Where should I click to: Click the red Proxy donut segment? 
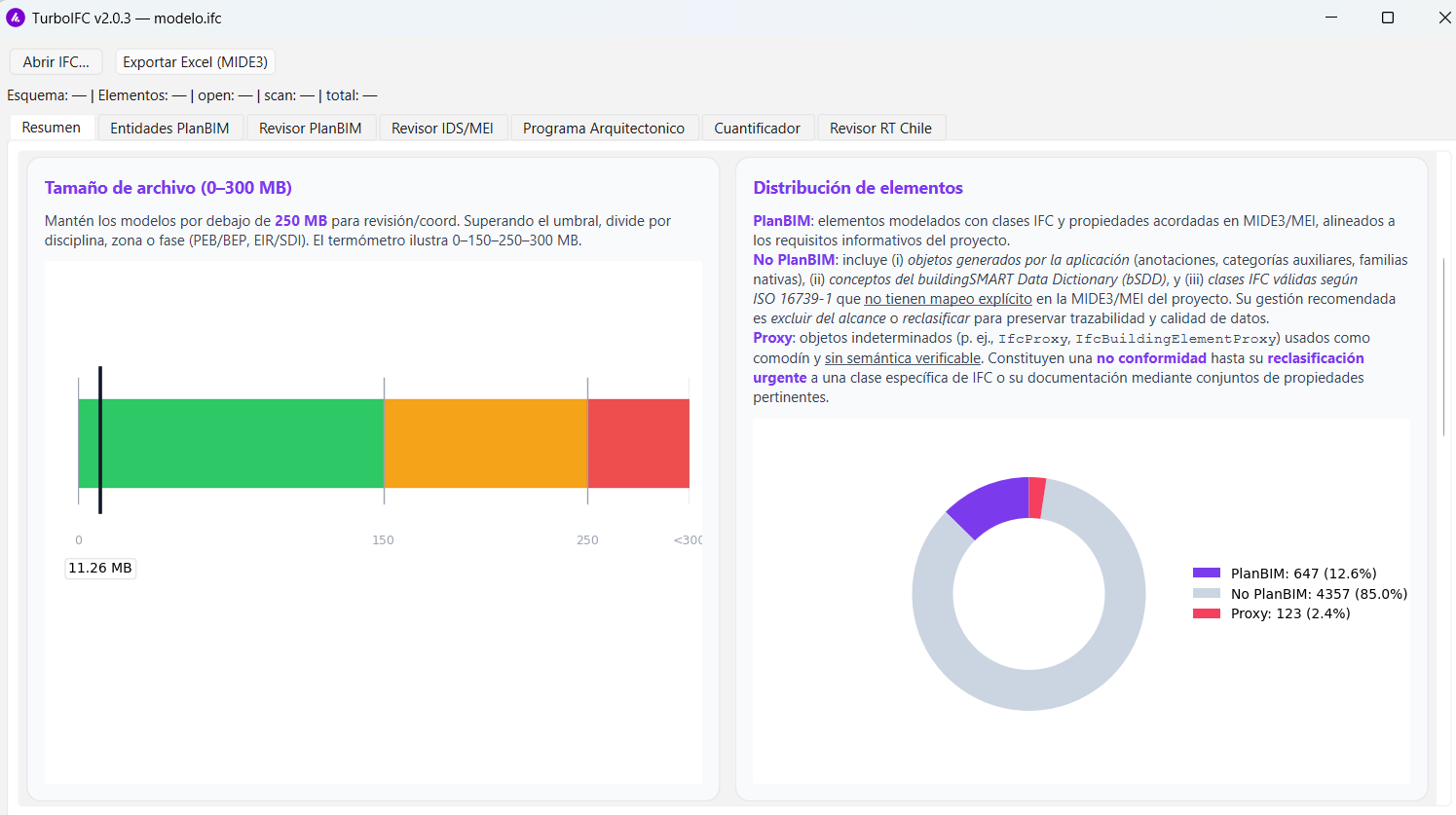point(1036,498)
